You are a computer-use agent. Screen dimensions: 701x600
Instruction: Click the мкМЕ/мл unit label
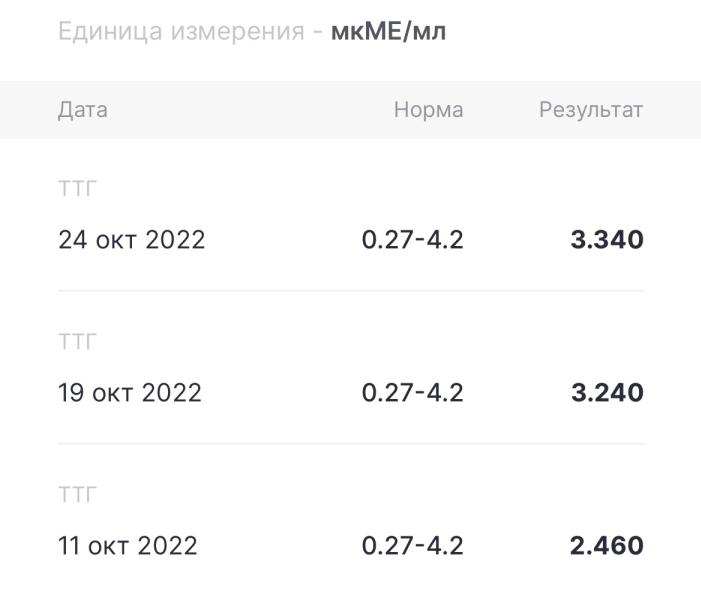coord(388,31)
